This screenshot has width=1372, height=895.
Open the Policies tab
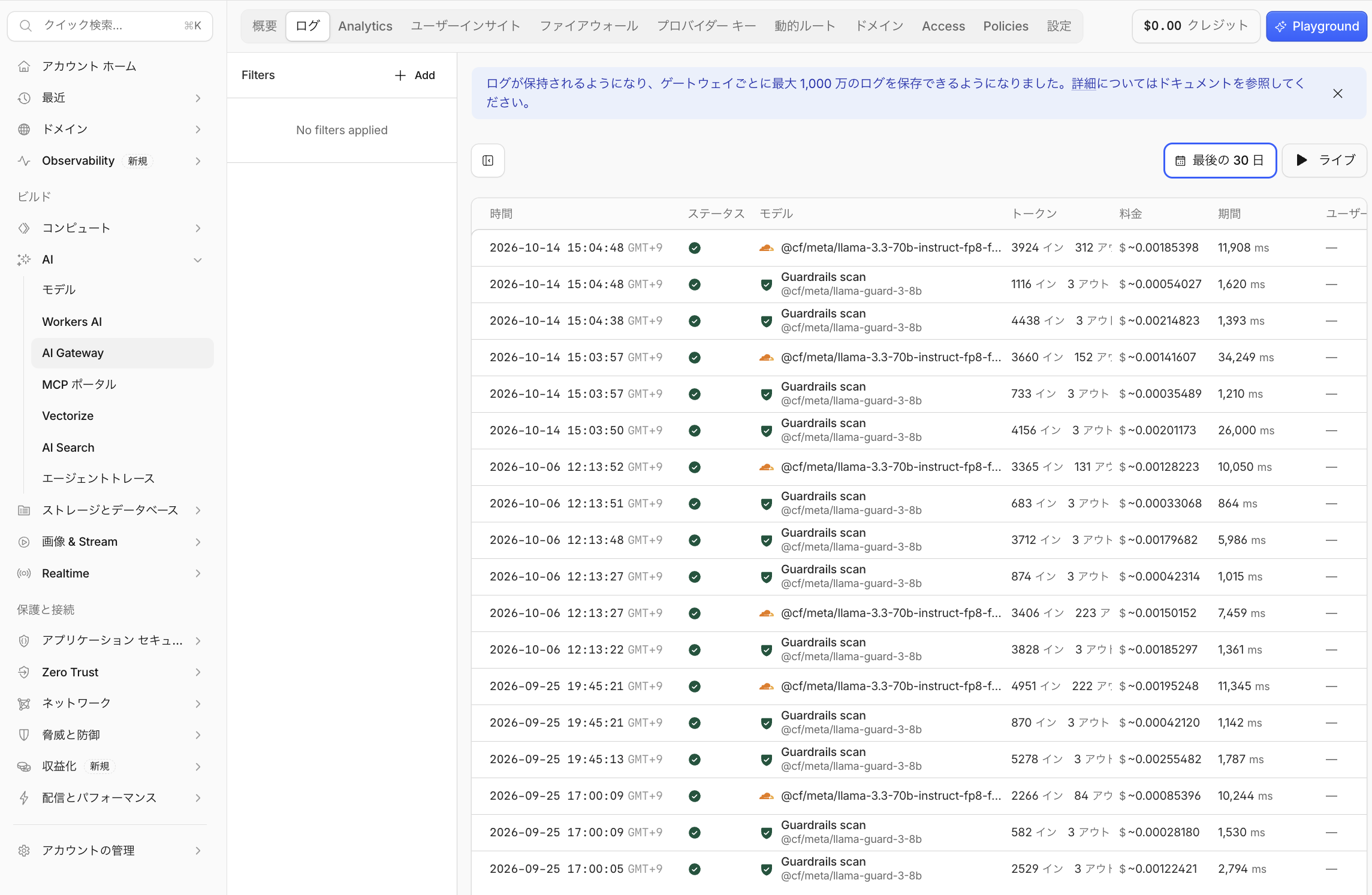1005,26
